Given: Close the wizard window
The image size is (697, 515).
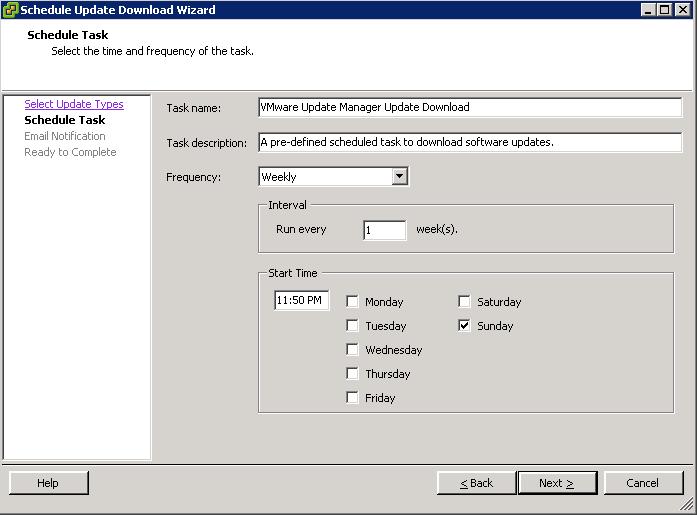Looking at the screenshot, I should click(682, 10).
